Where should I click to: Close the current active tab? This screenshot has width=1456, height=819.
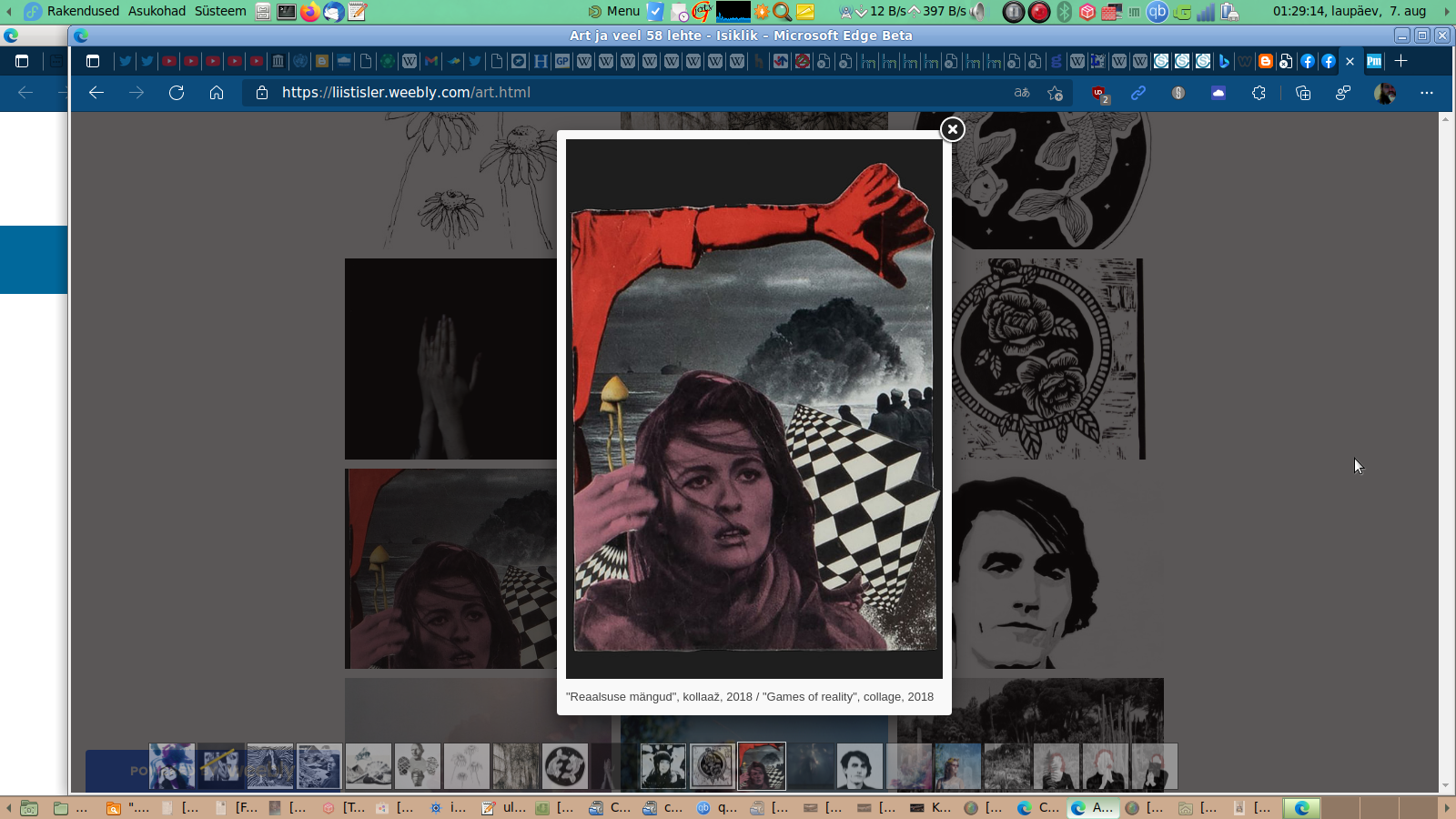tap(1350, 62)
